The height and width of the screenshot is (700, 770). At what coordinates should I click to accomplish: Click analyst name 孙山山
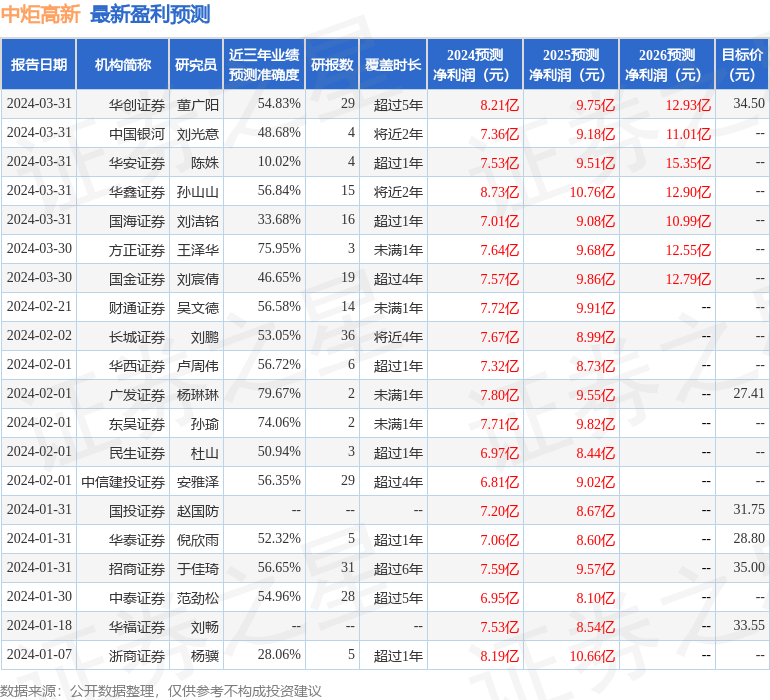pyautogui.click(x=197, y=192)
